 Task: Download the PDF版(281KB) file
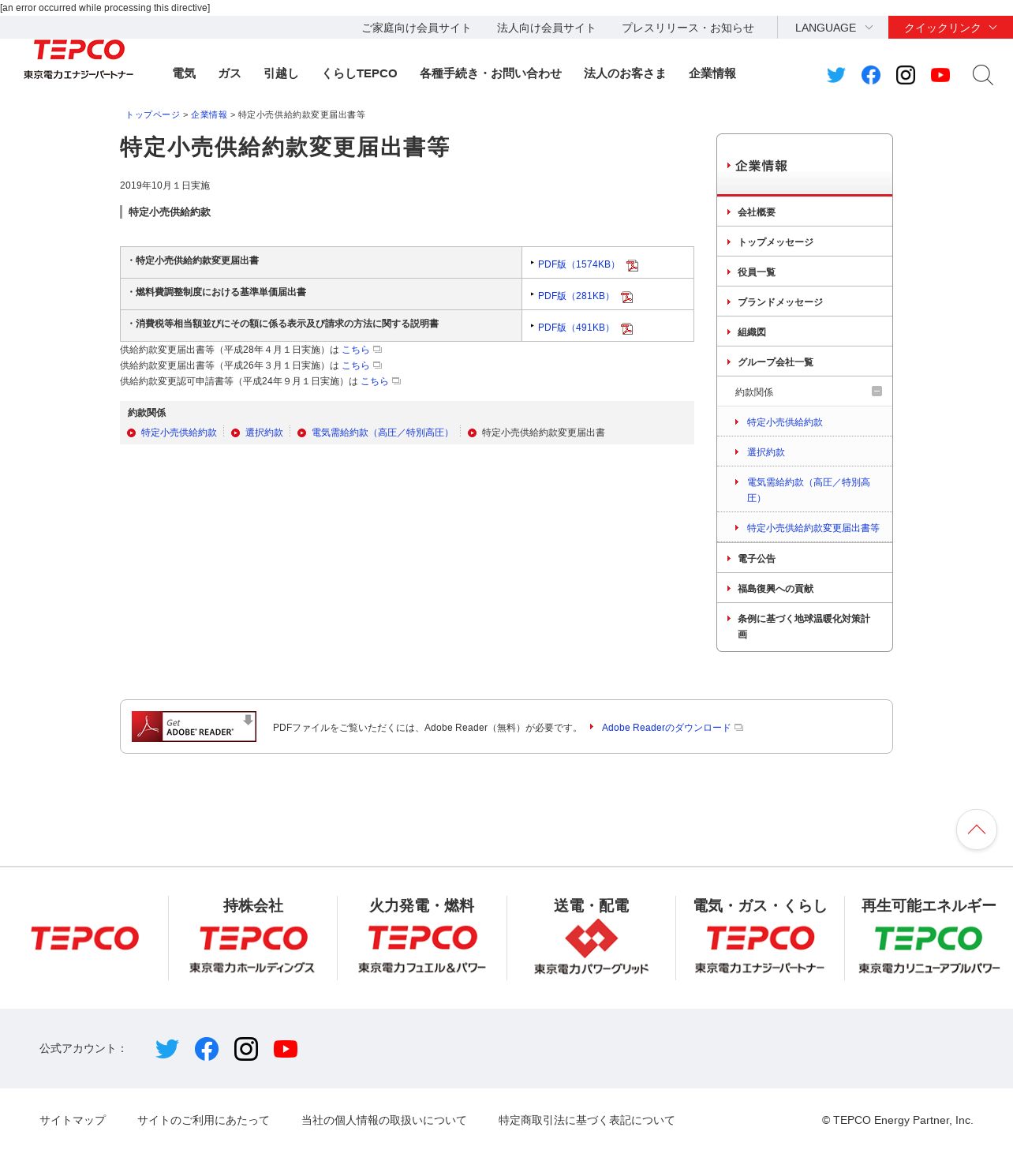(x=576, y=296)
